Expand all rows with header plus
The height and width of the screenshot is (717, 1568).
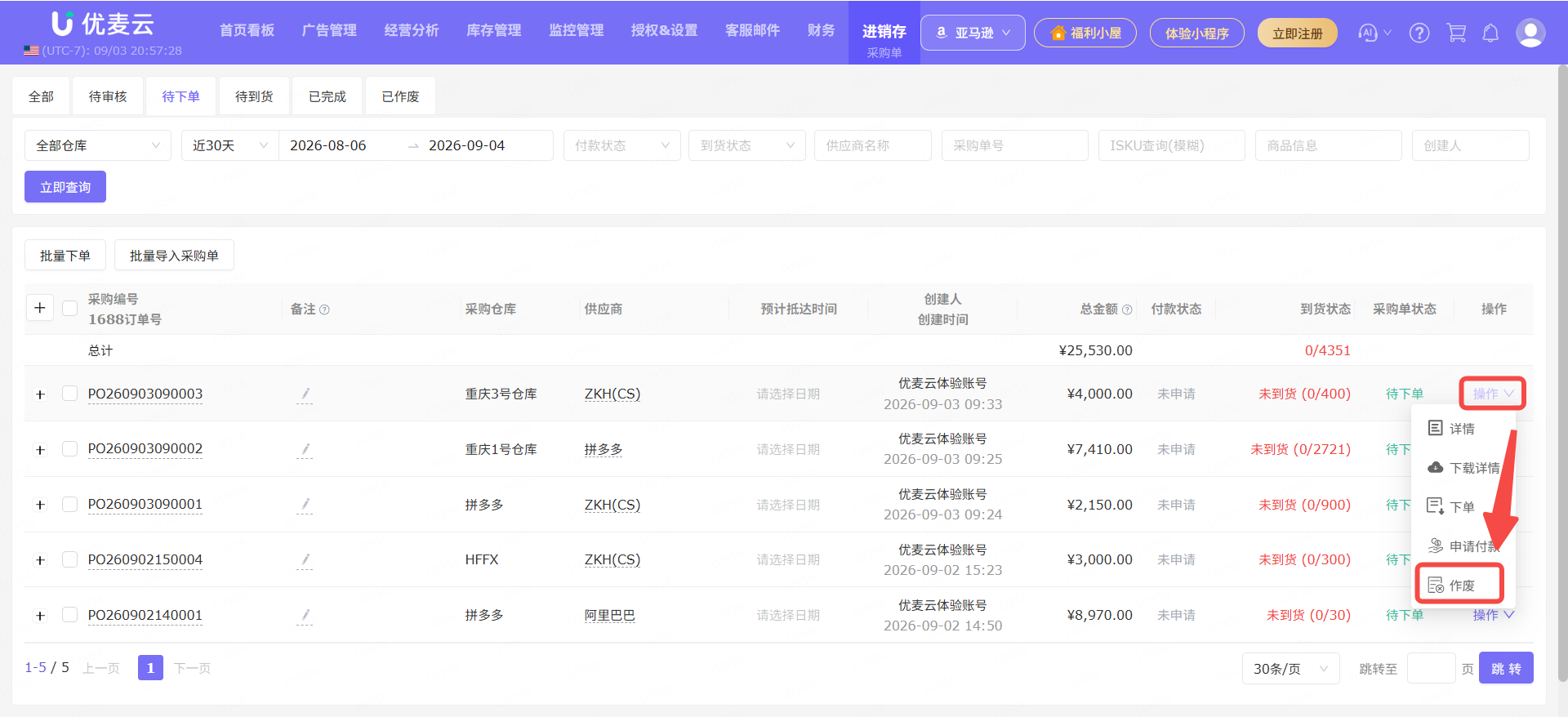pos(40,308)
